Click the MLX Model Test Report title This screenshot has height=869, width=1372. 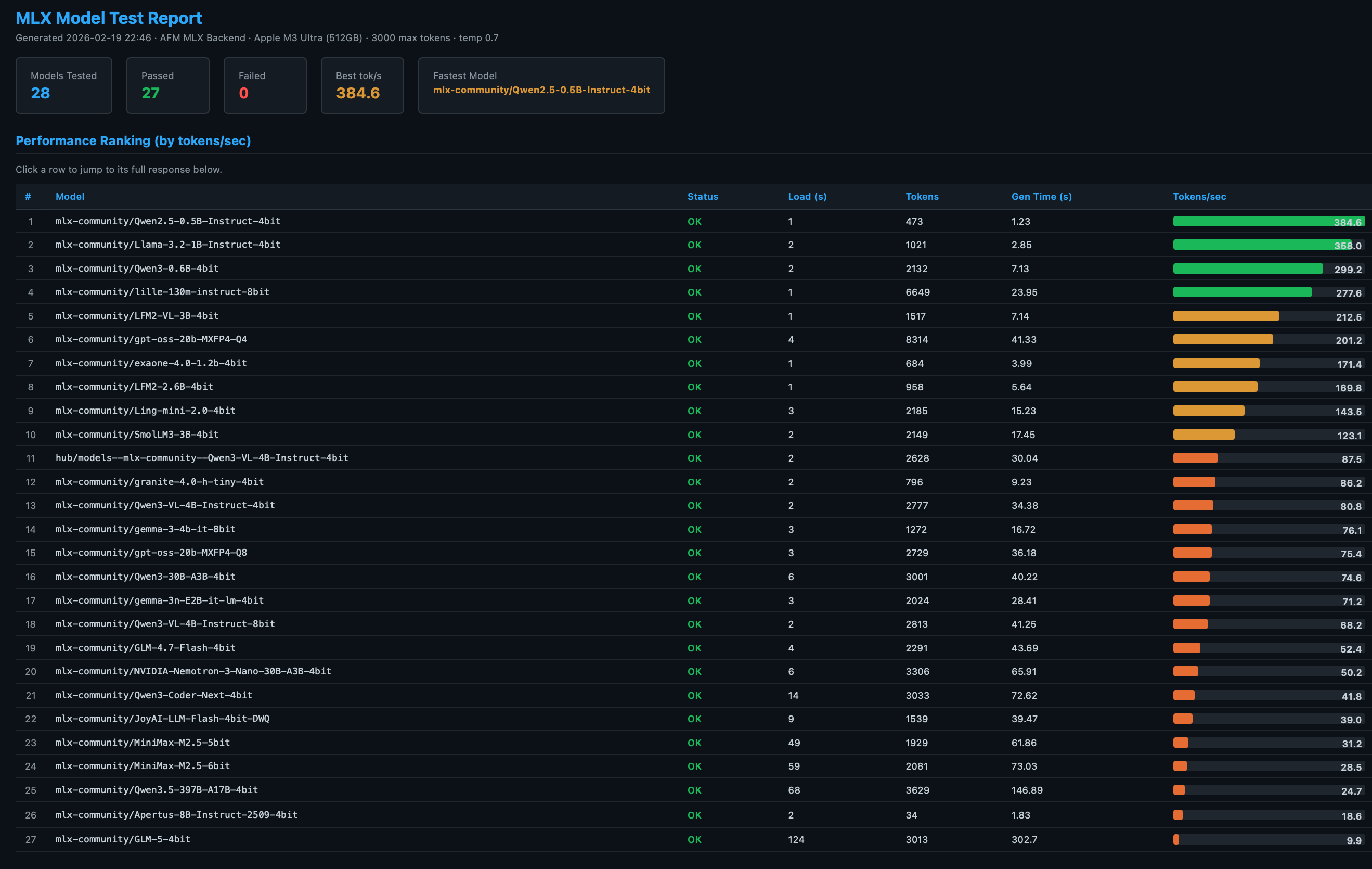click(108, 18)
